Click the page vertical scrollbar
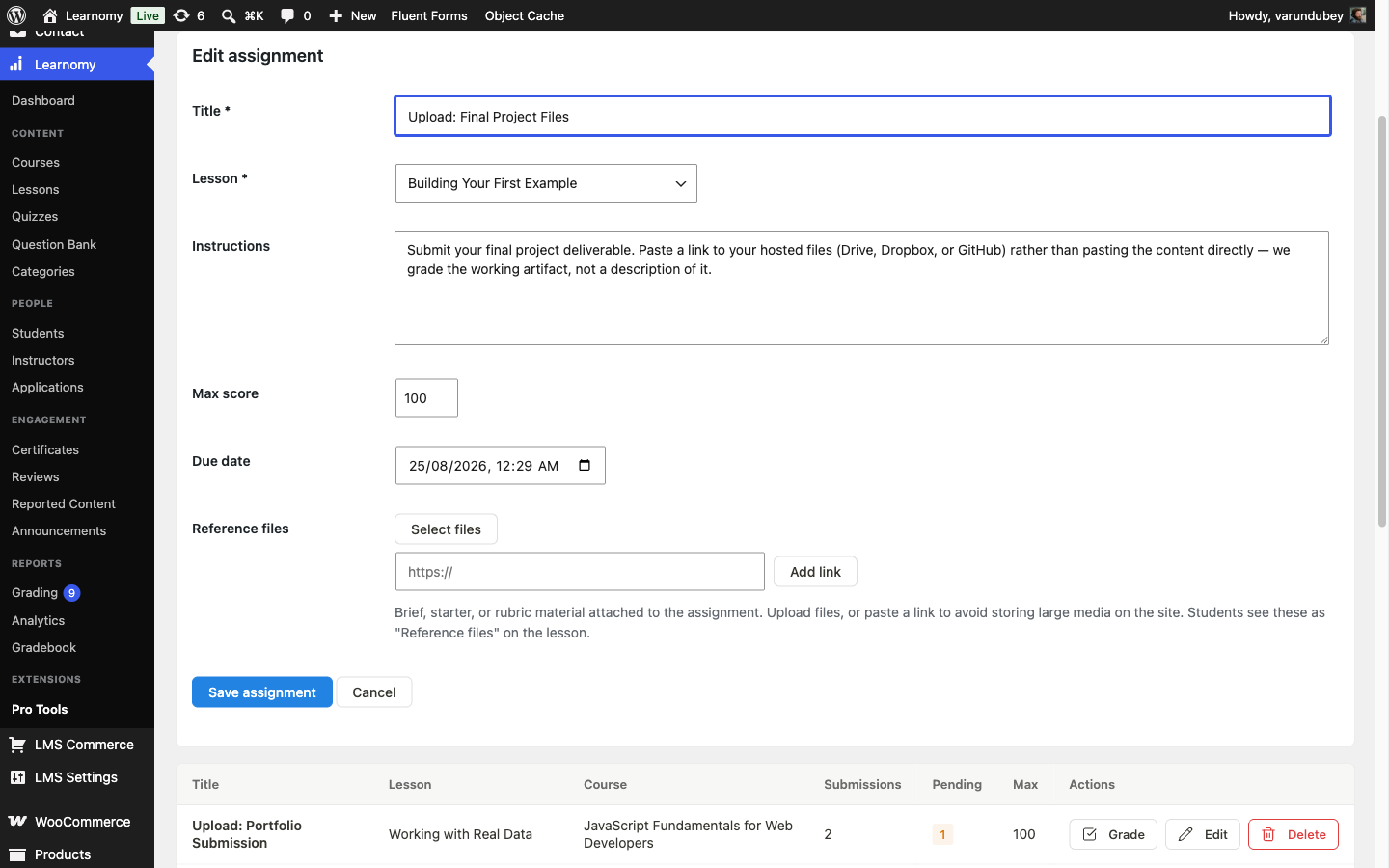 click(x=1382, y=321)
